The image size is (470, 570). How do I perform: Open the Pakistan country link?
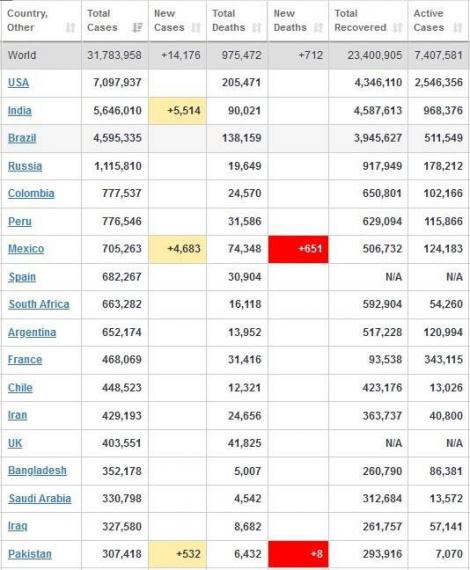[30, 554]
